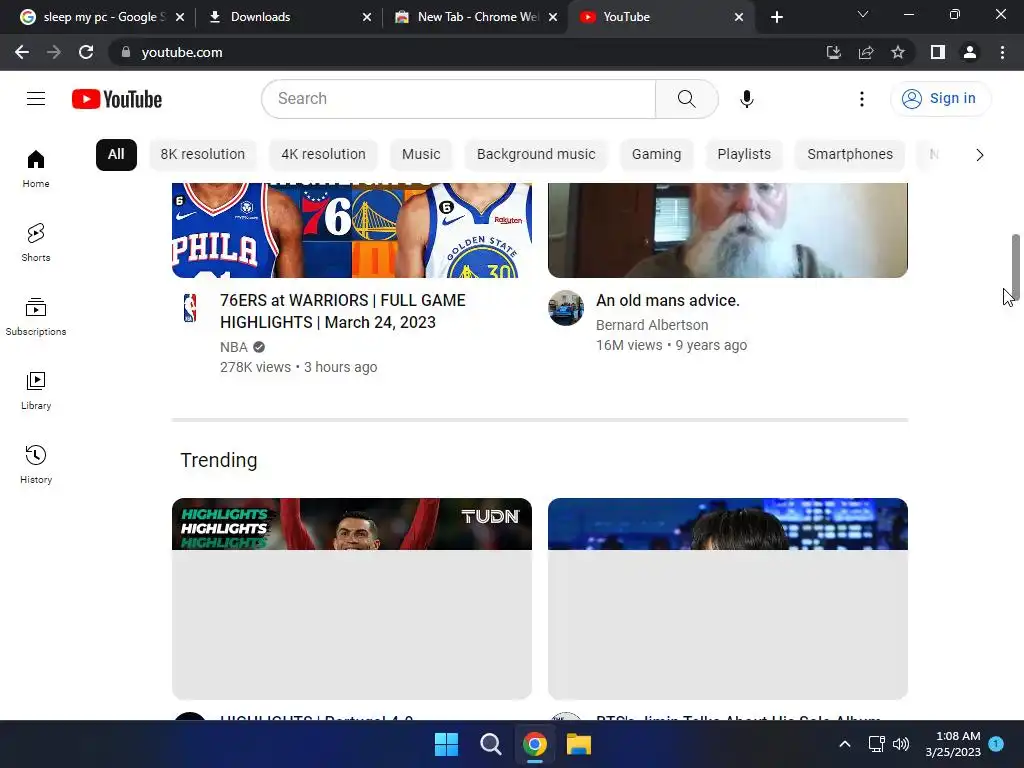Open History from sidebar
This screenshot has width=1024, height=768.
(36, 464)
